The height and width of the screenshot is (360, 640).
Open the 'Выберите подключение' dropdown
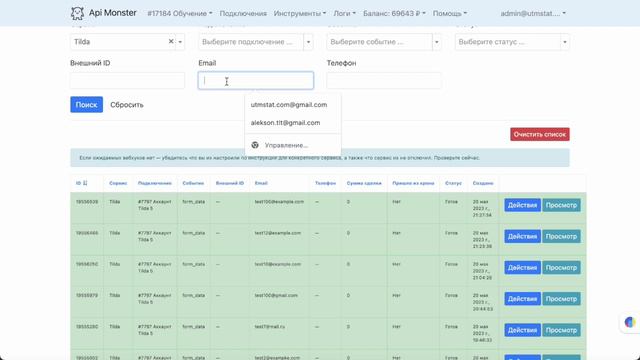[x=256, y=42]
